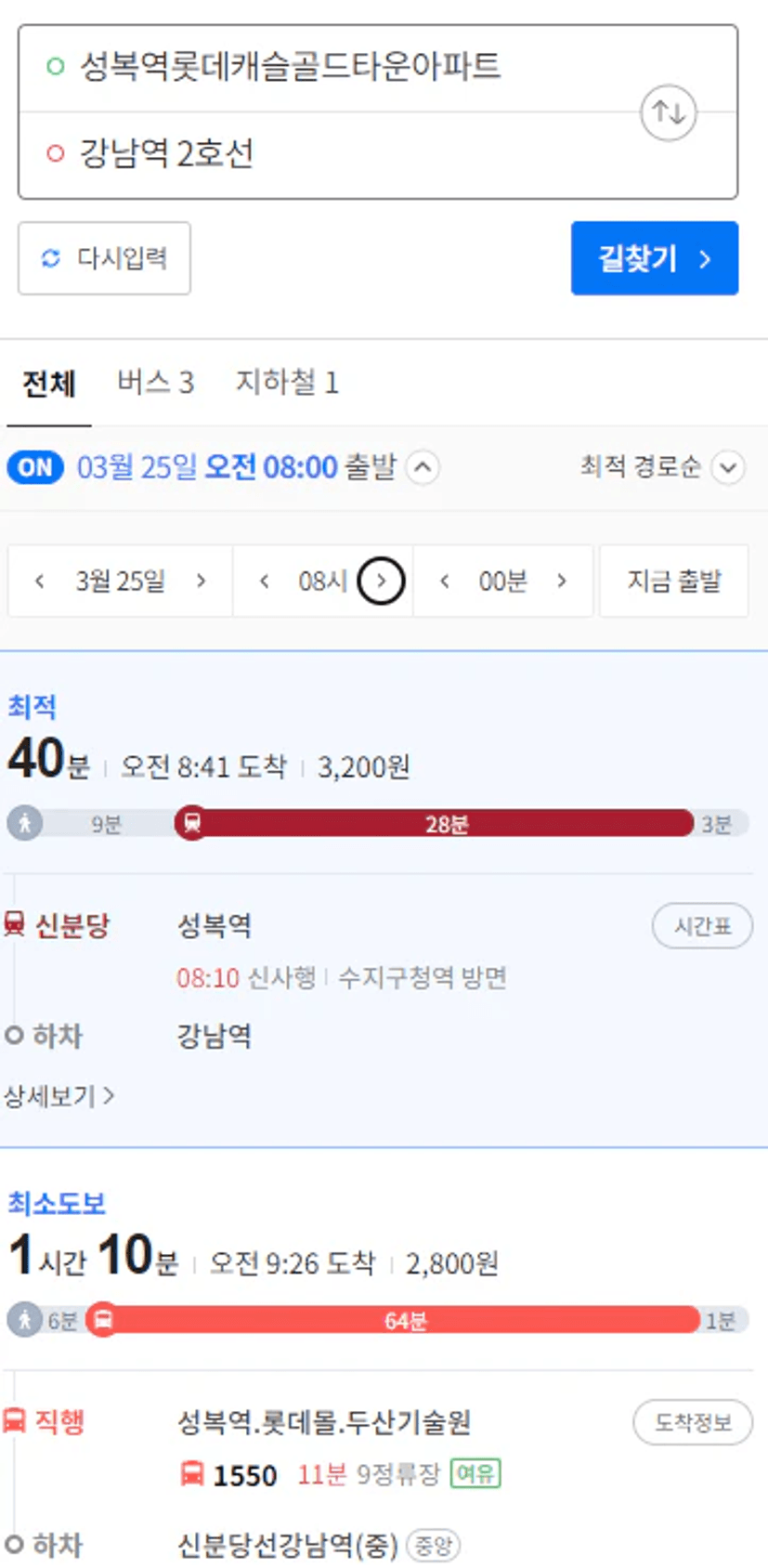This screenshot has width=768, height=1568.
Task: Switch to the 버스 3 tab
Action: click(x=155, y=383)
